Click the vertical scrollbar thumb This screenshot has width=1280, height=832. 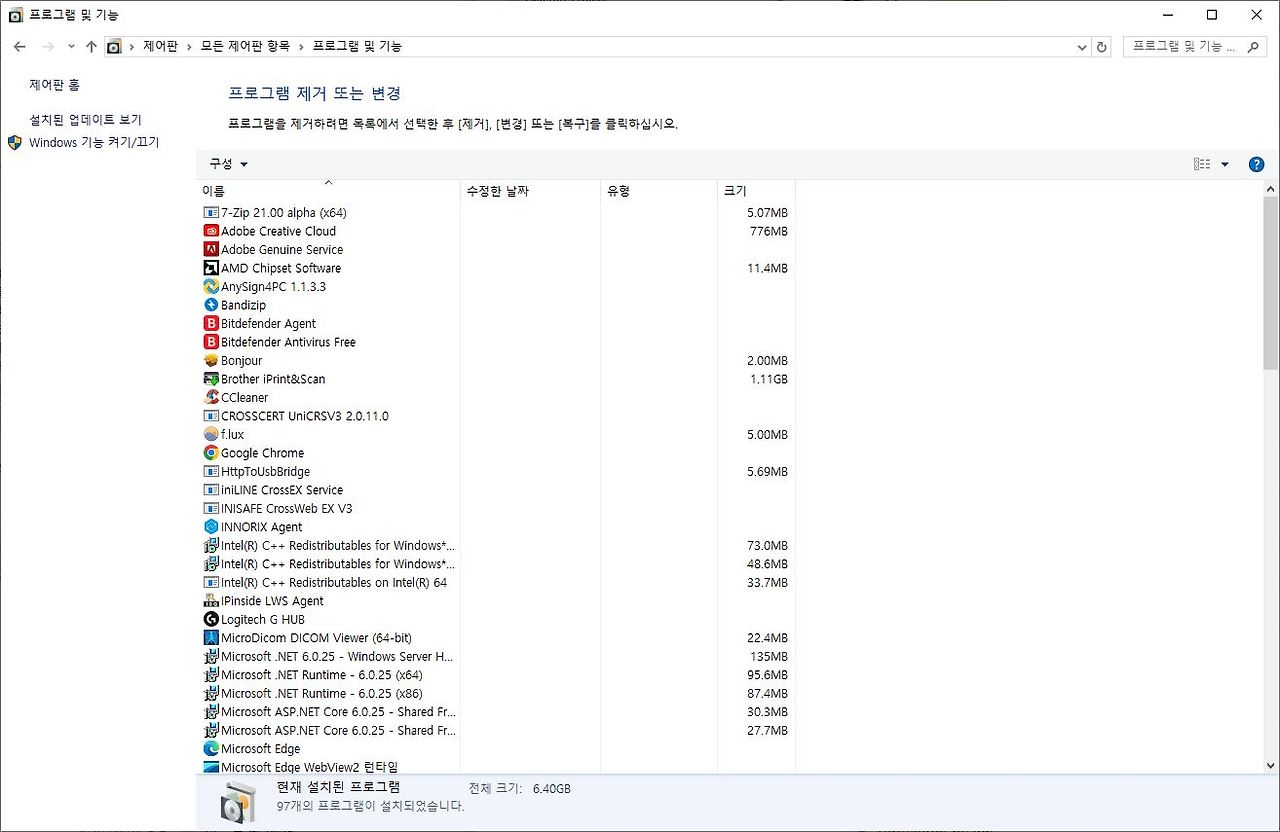pos(1271,283)
